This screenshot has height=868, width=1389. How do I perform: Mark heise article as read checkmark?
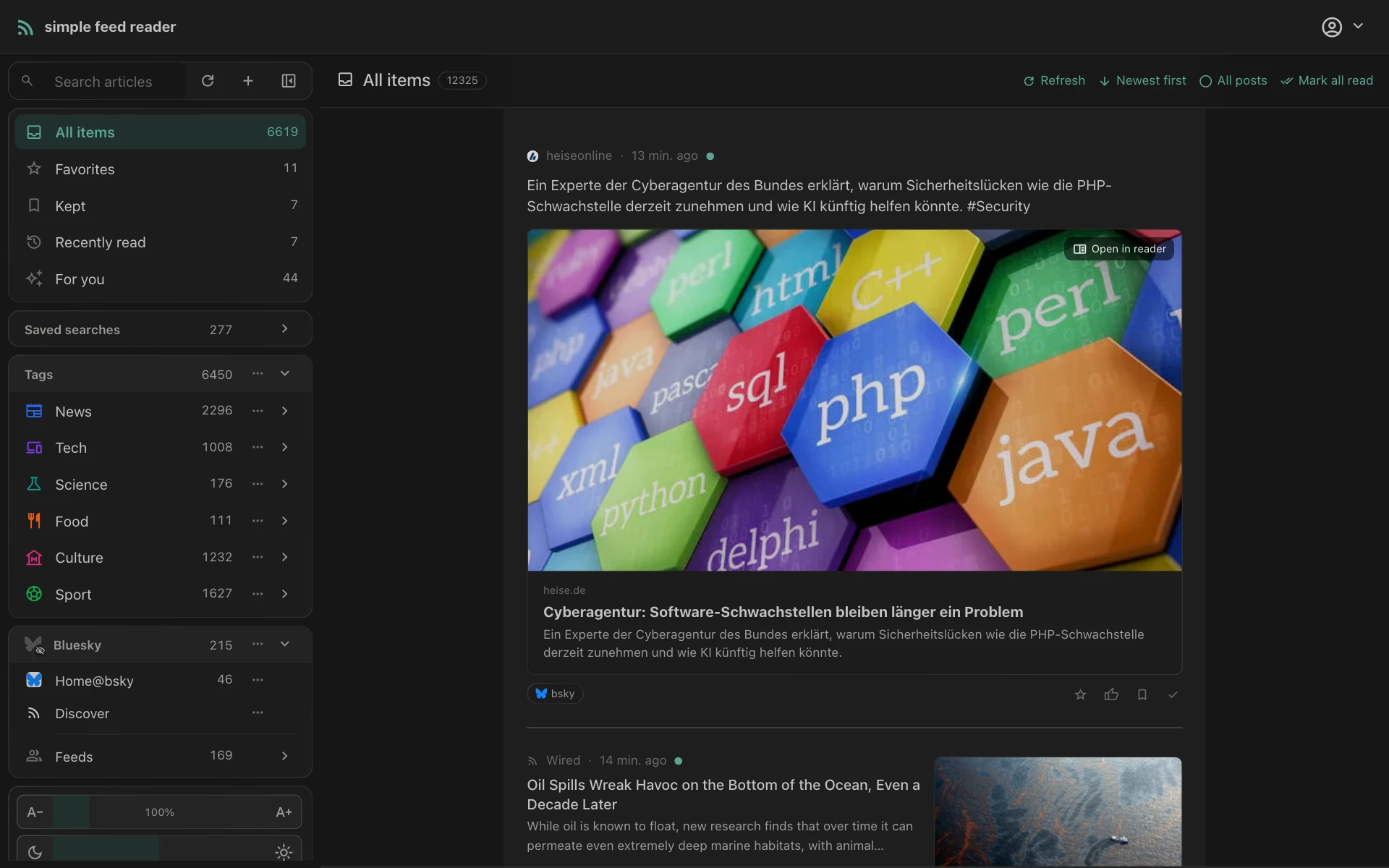pyautogui.click(x=1173, y=694)
